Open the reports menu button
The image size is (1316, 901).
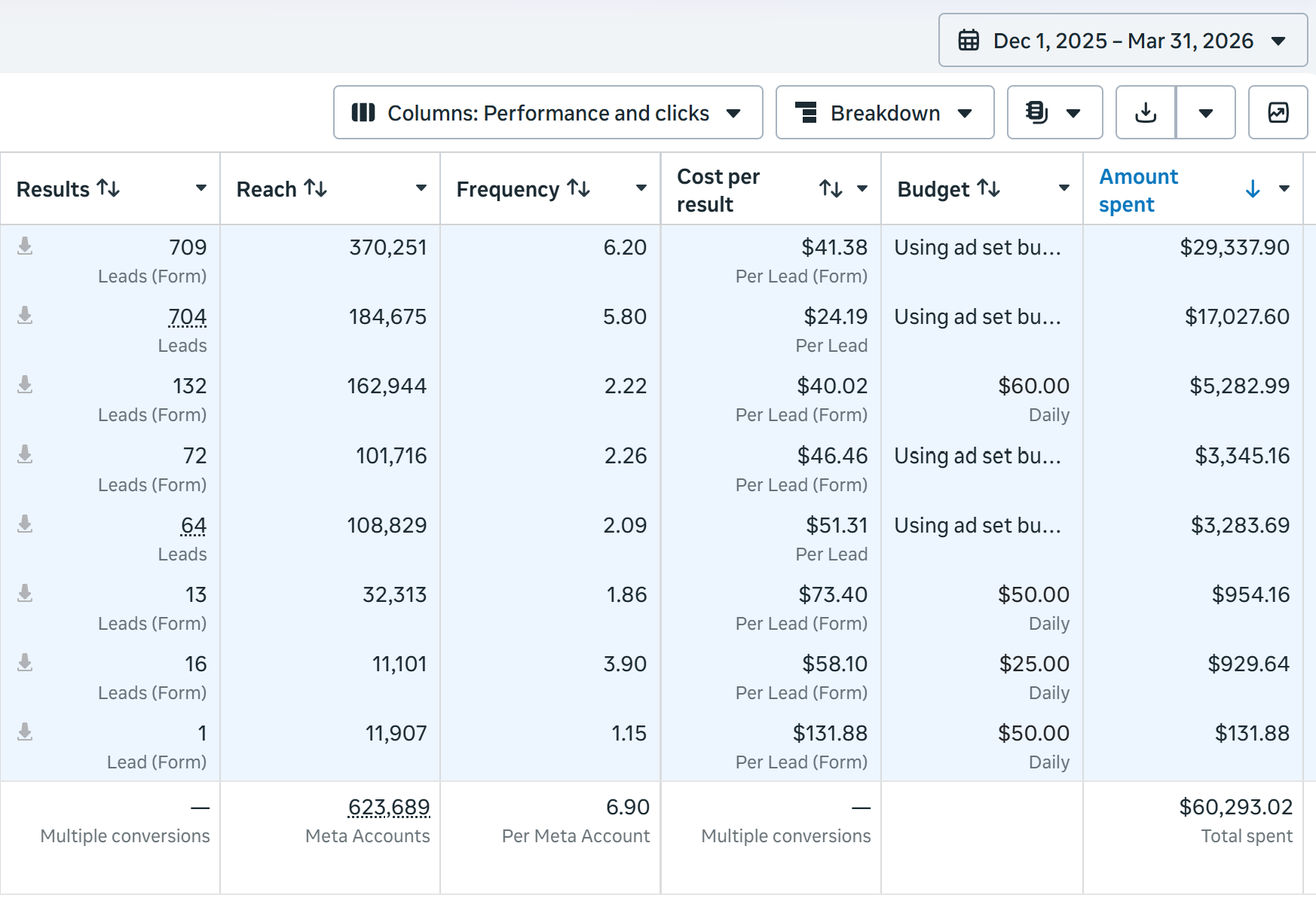pos(1054,113)
